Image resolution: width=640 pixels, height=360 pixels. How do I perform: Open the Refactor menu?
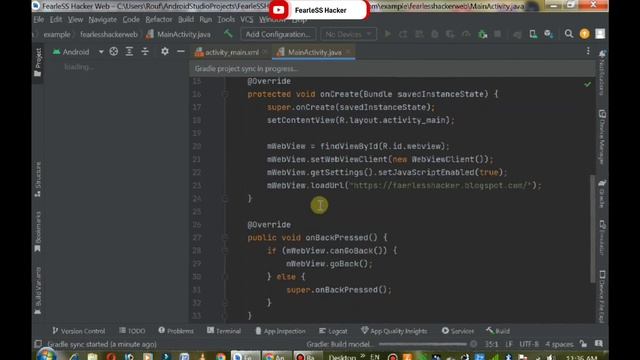click(159, 20)
